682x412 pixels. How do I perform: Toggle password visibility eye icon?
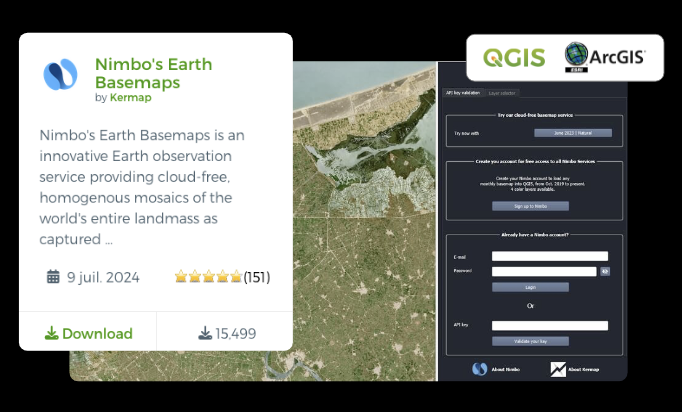point(605,271)
